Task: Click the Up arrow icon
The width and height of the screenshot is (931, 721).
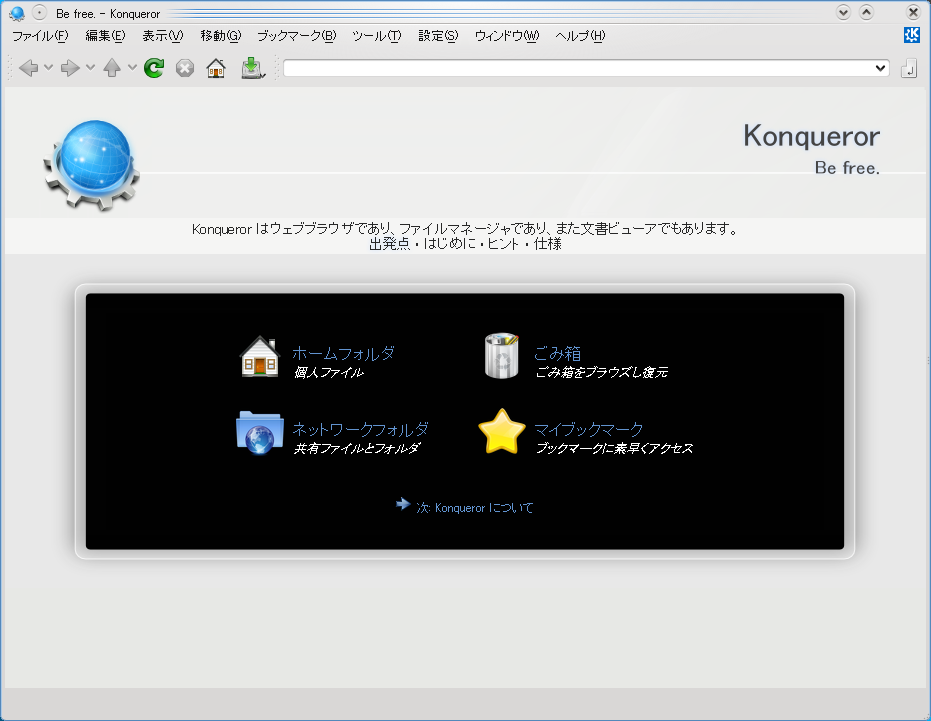Action: point(112,68)
